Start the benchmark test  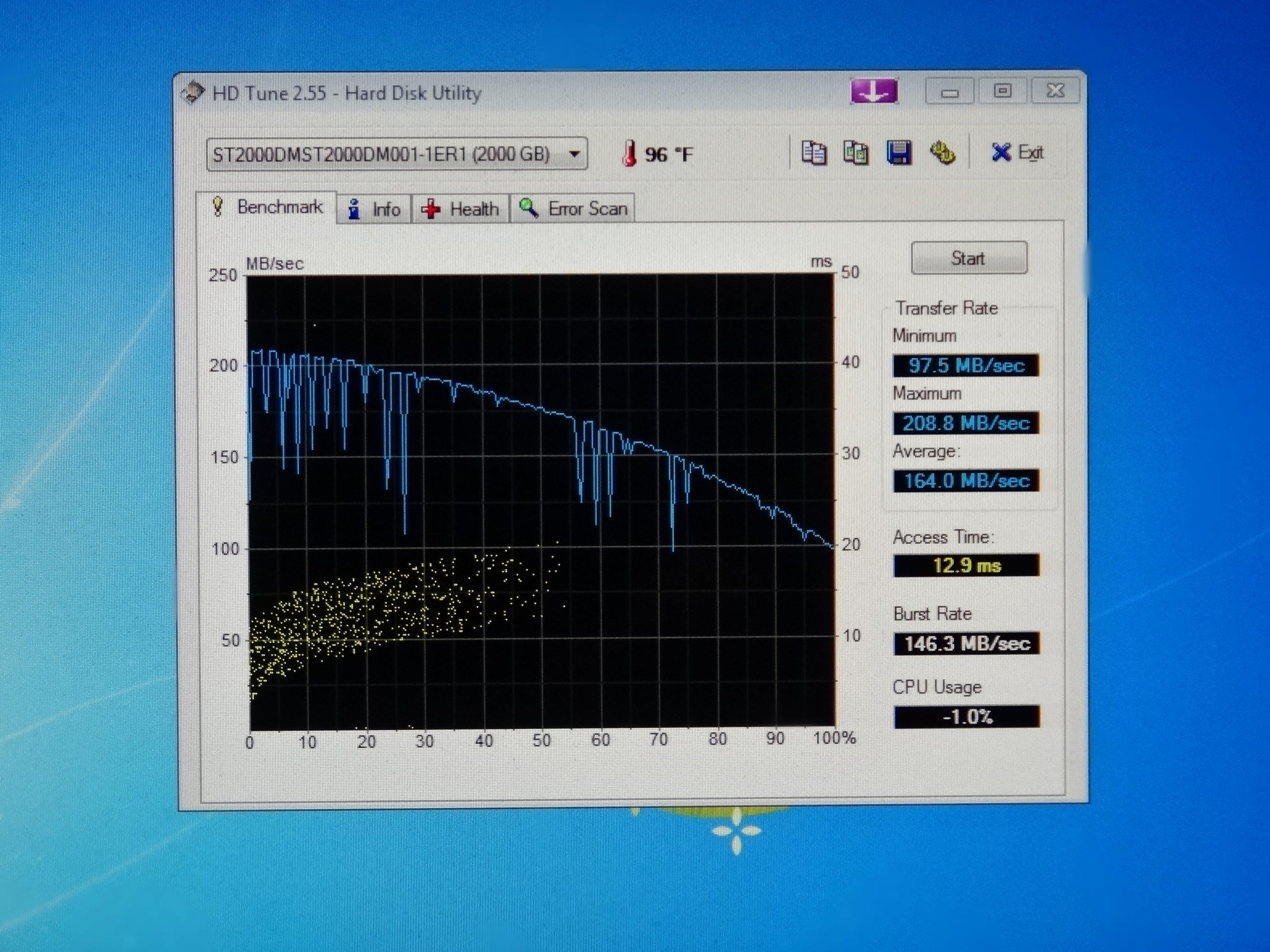969,258
